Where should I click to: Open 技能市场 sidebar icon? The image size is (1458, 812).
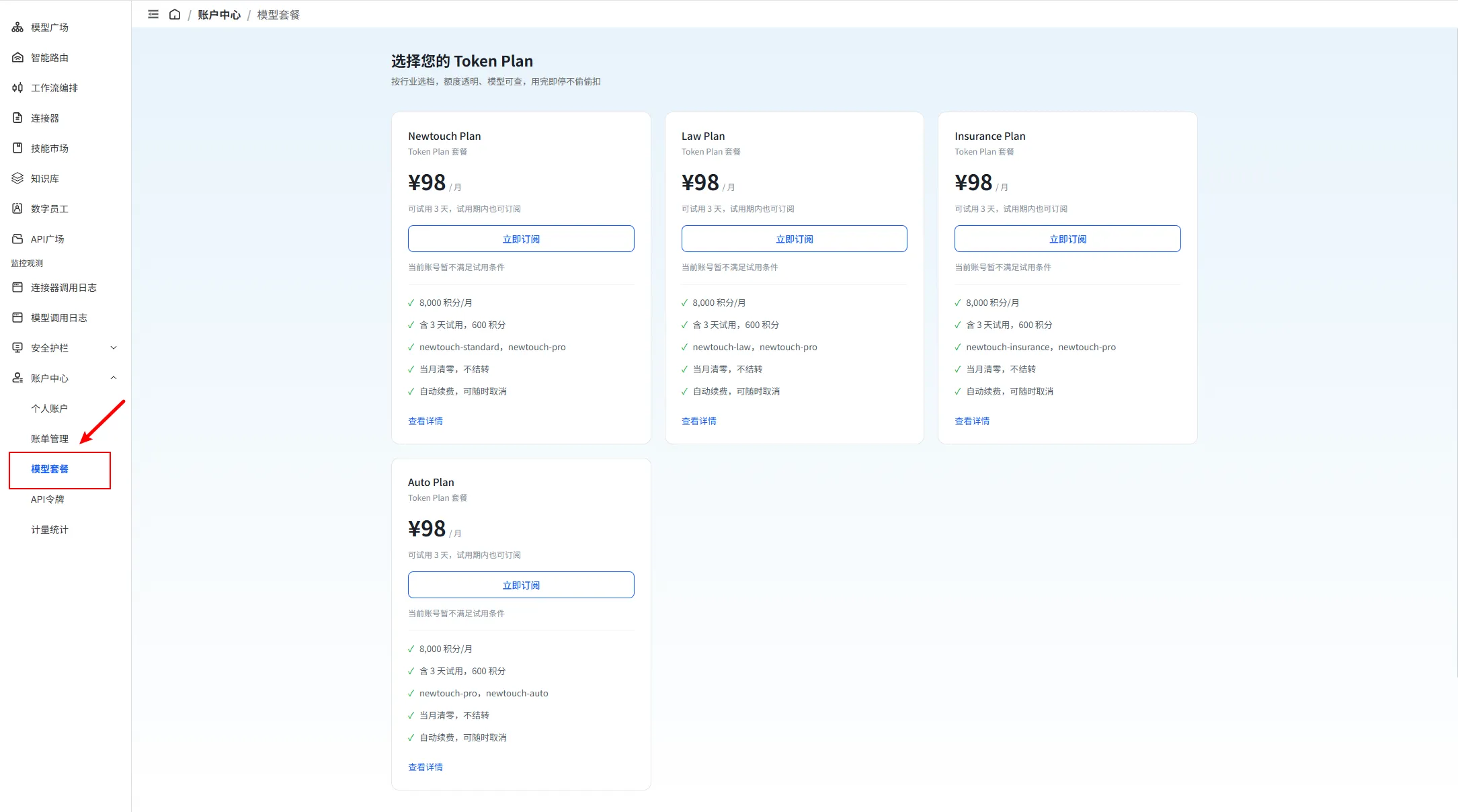(17, 148)
